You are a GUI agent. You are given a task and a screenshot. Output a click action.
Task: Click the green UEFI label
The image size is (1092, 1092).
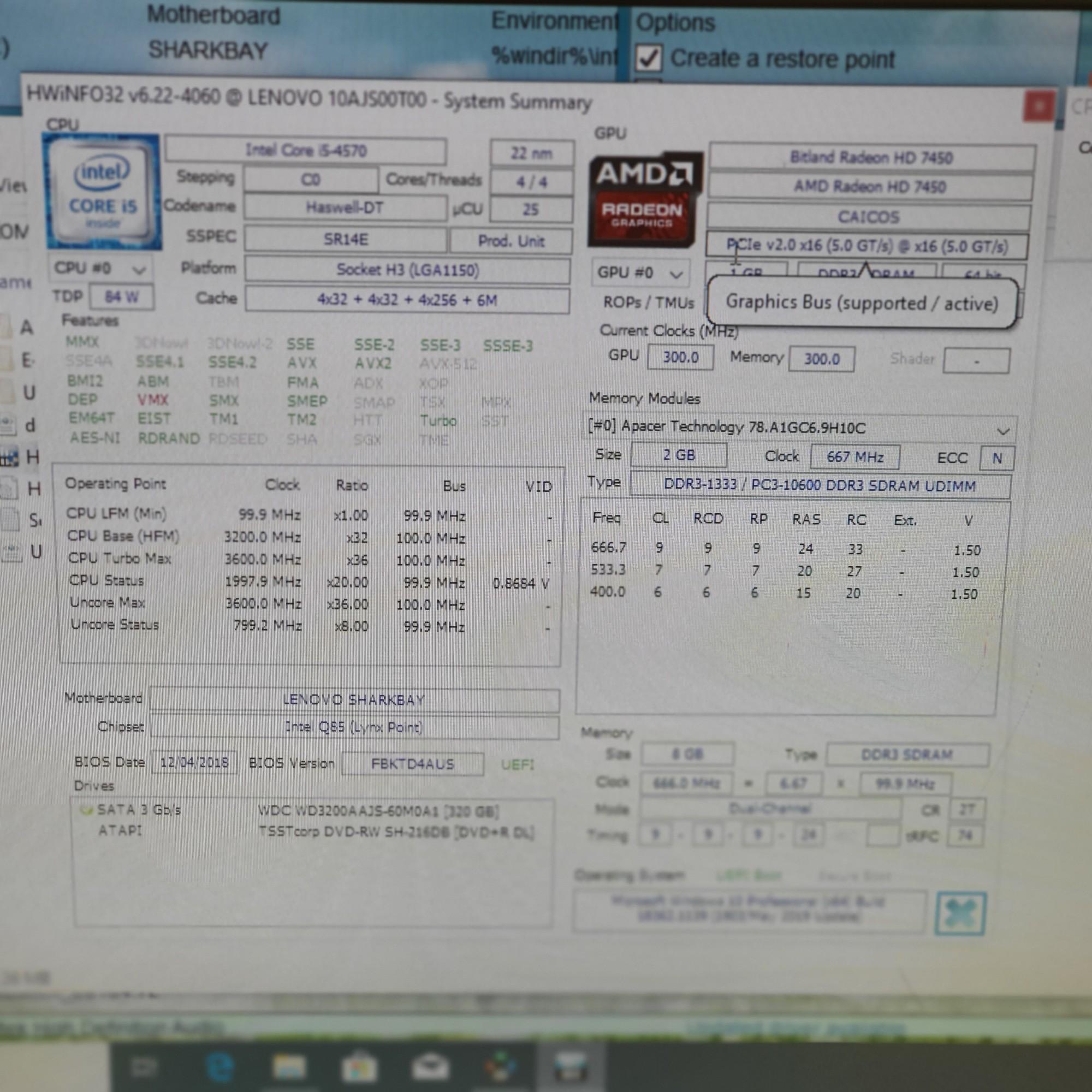[x=518, y=765]
